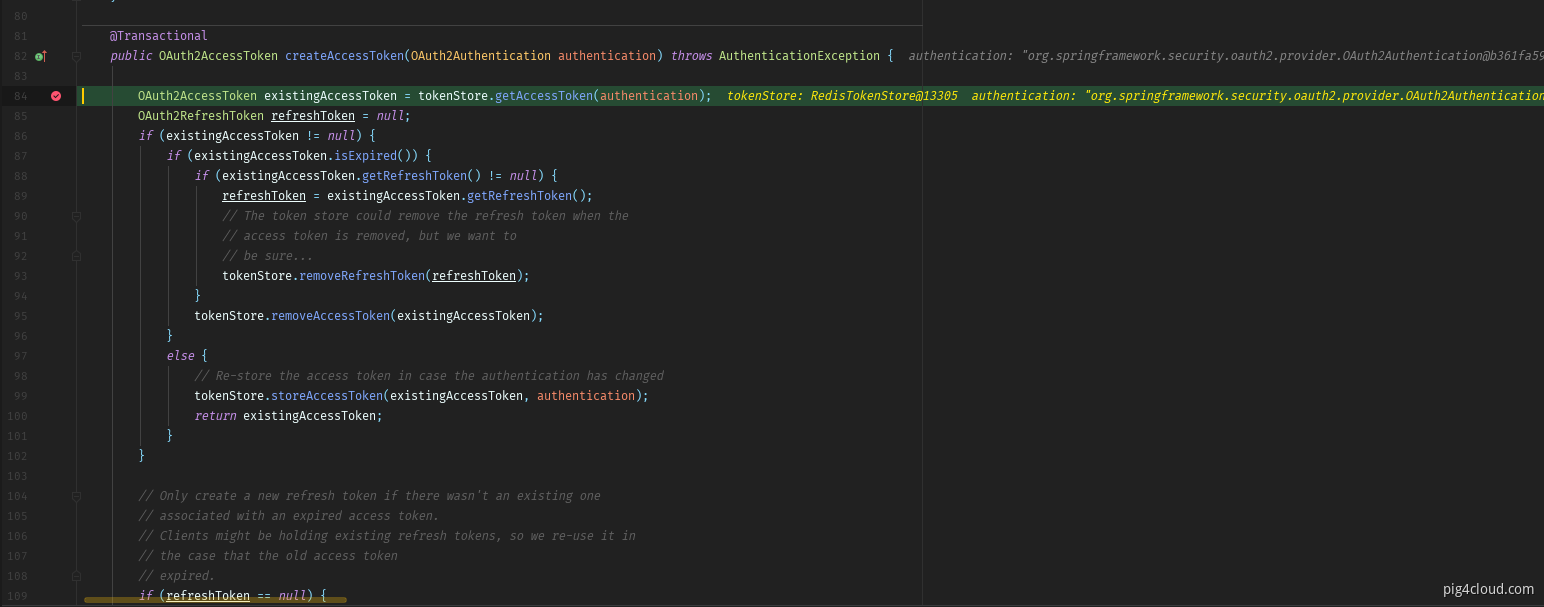The height and width of the screenshot is (607, 1544).
Task: Click the getAccessToken method call
Action: coord(543,96)
